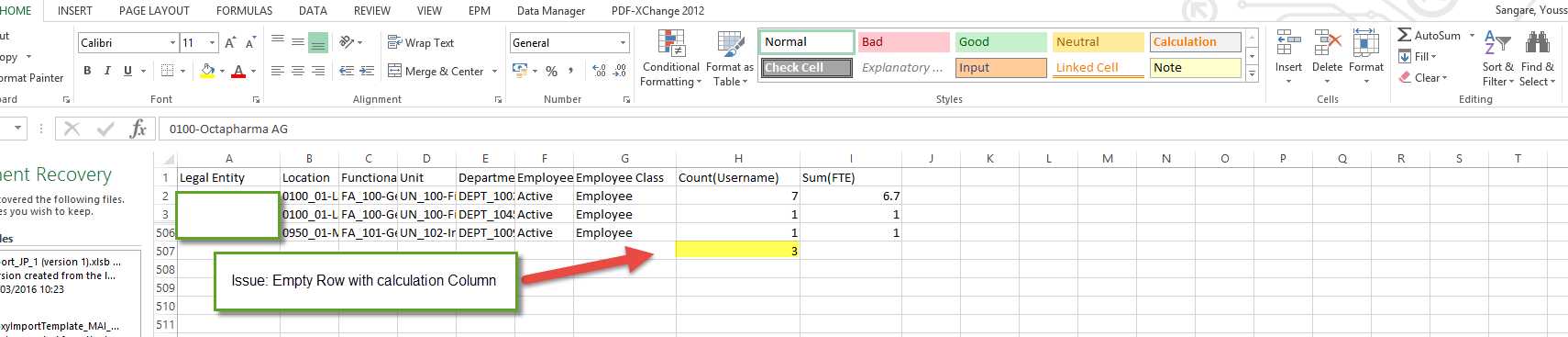Click the AutoSum sigma icon
The height and width of the screenshot is (337, 1568).
(x=1404, y=35)
